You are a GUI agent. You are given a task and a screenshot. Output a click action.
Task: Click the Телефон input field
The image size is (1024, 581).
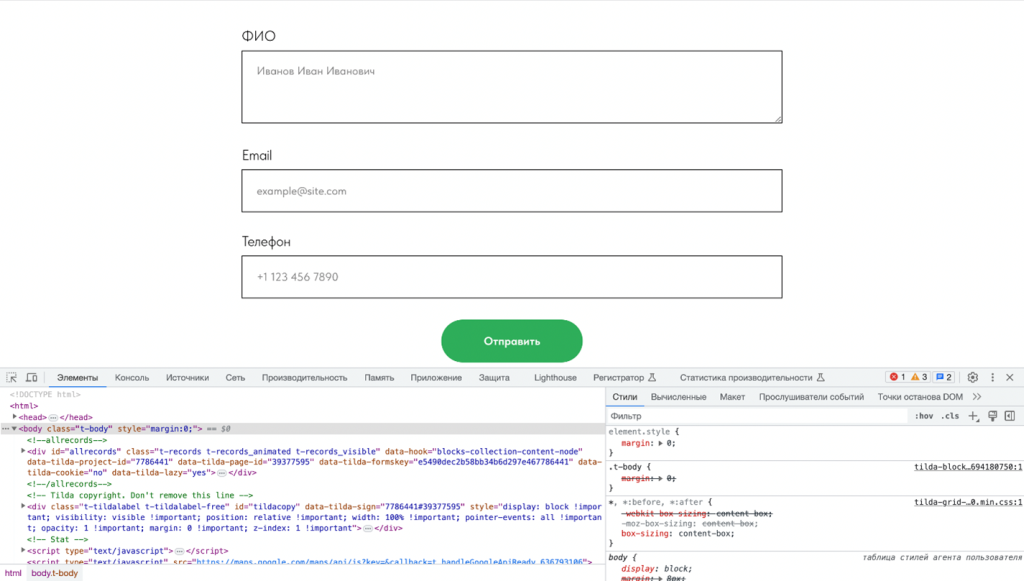click(511, 277)
